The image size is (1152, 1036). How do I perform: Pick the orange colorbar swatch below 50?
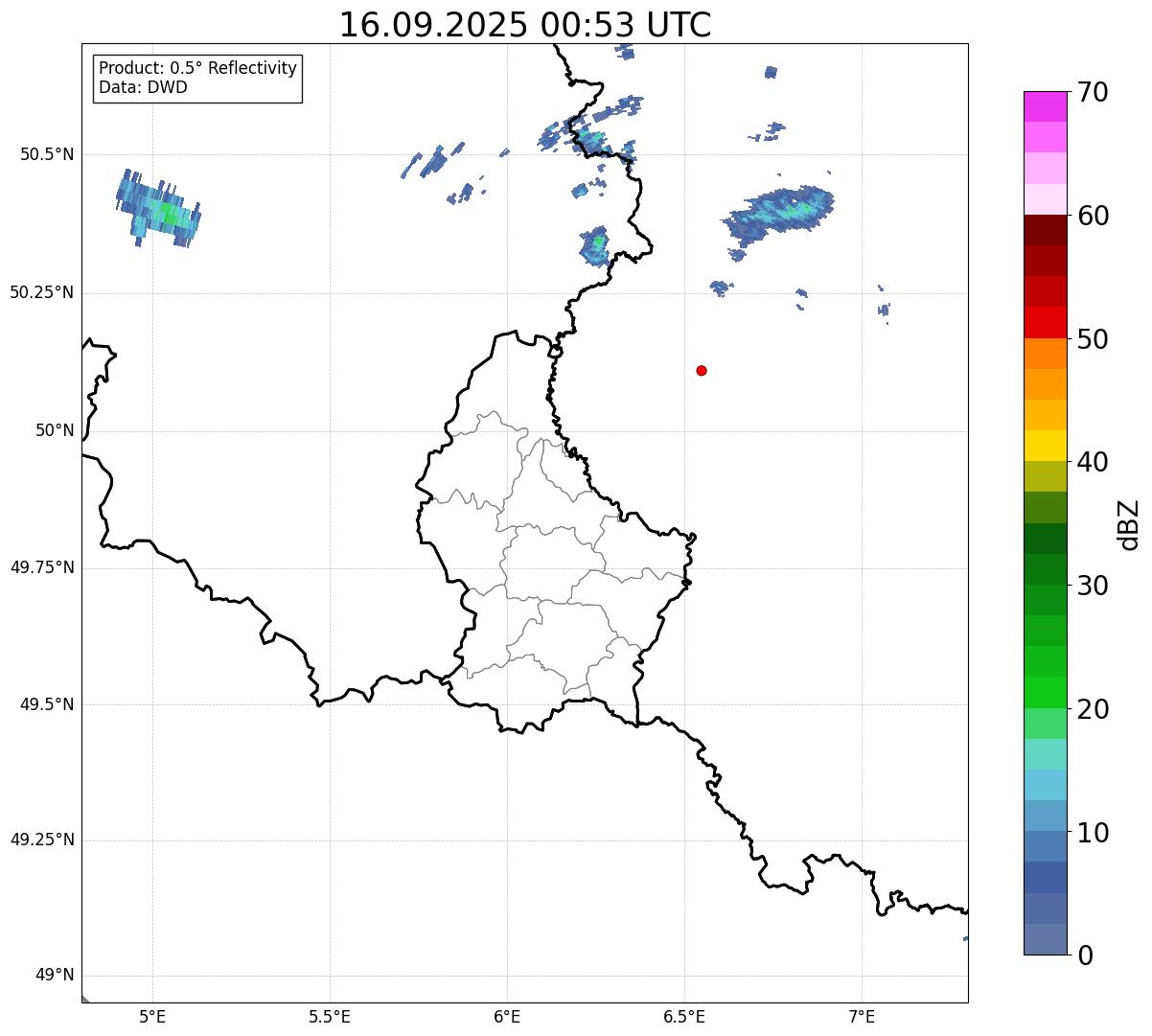(1046, 354)
